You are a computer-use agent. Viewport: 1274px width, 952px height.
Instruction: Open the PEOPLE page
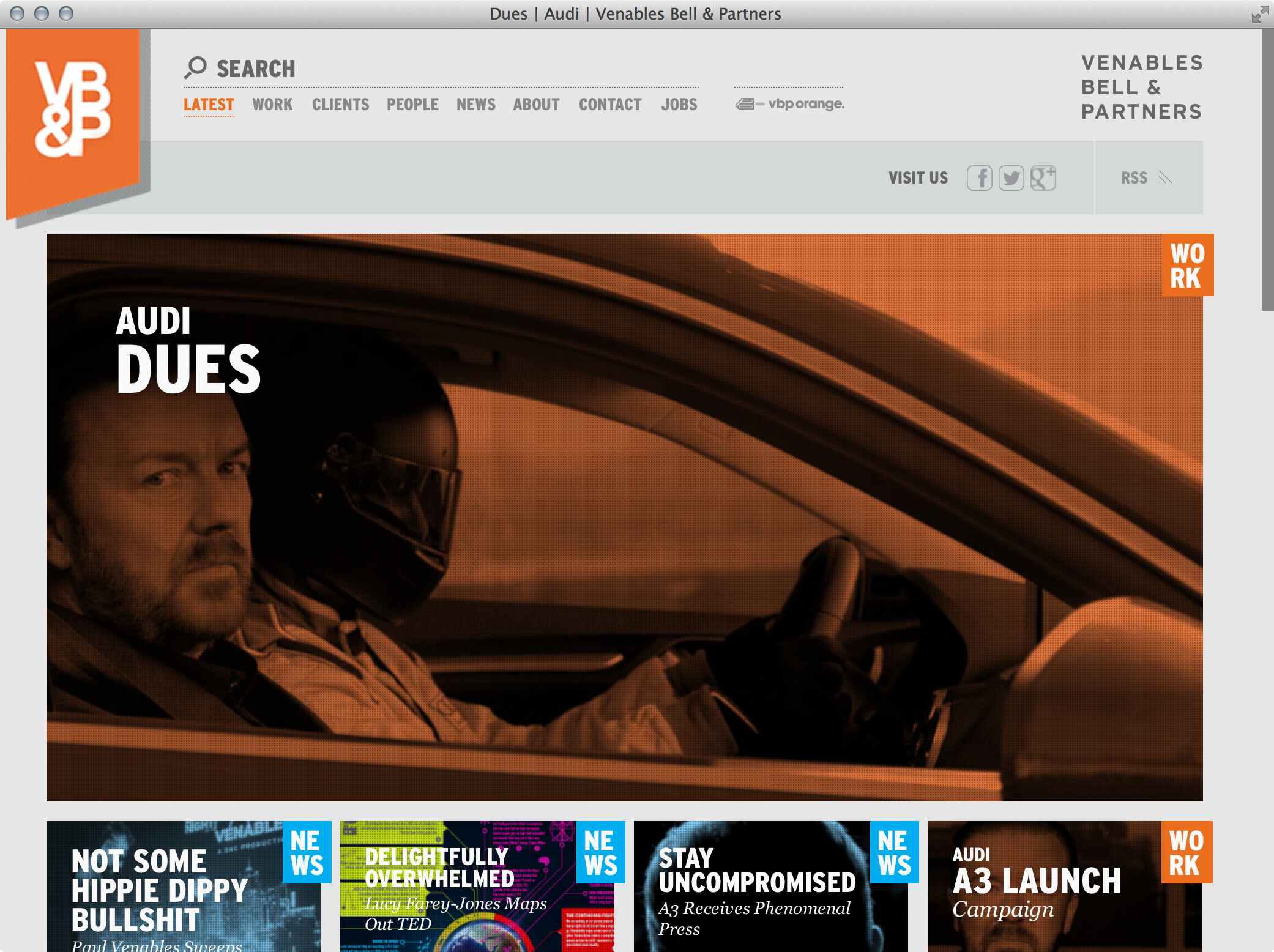[x=412, y=105]
